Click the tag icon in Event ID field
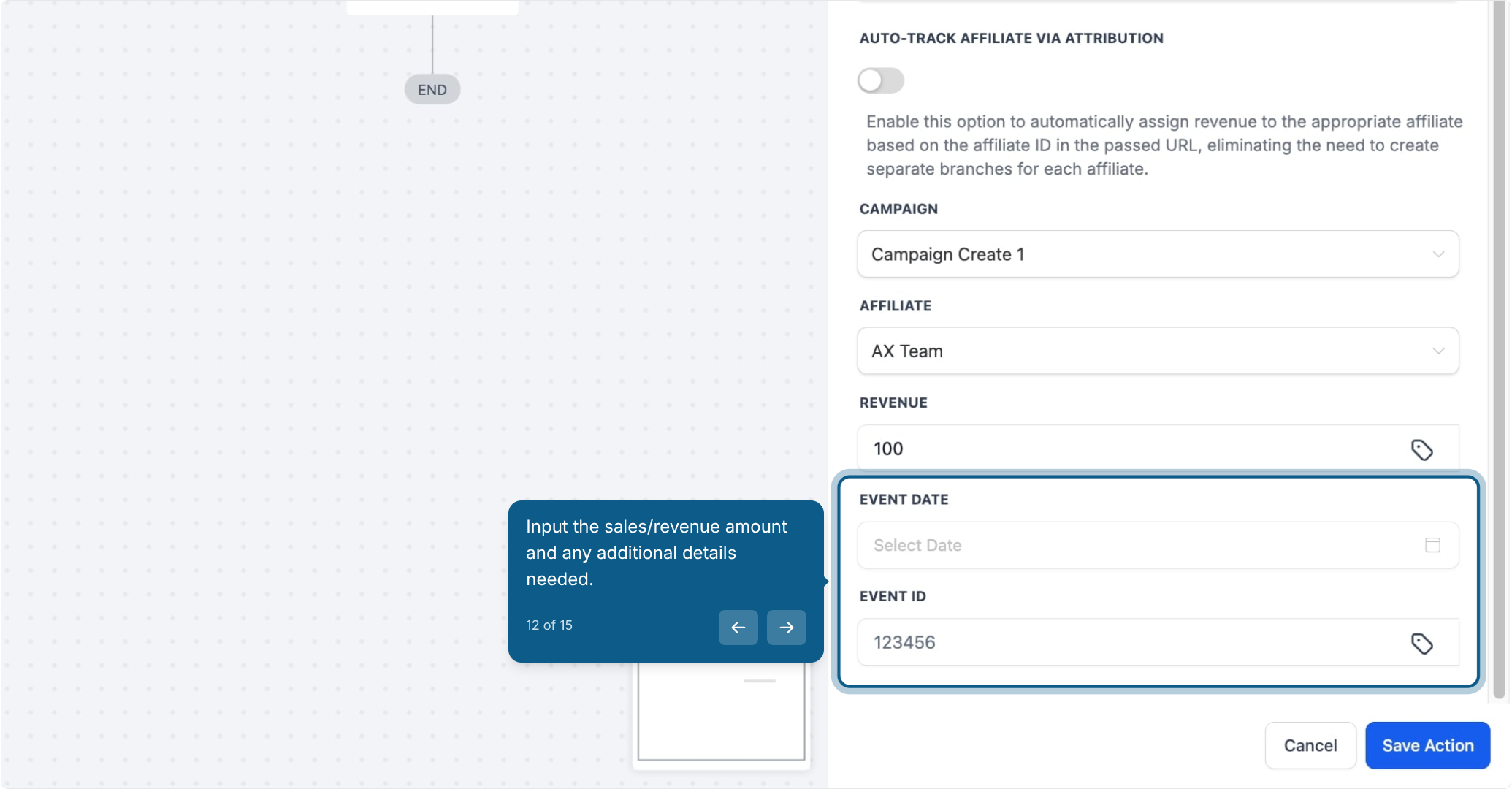 pyautogui.click(x=1421, y=643)
